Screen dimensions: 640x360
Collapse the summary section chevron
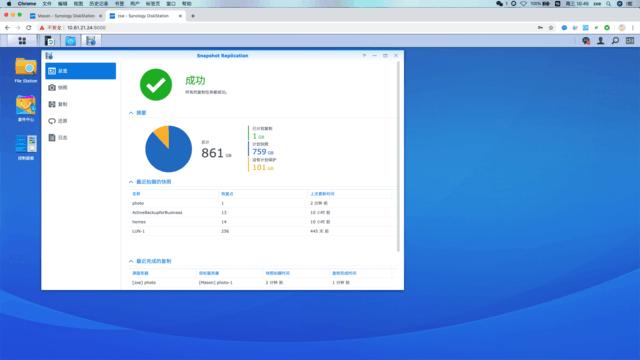(x=131, y=113)
